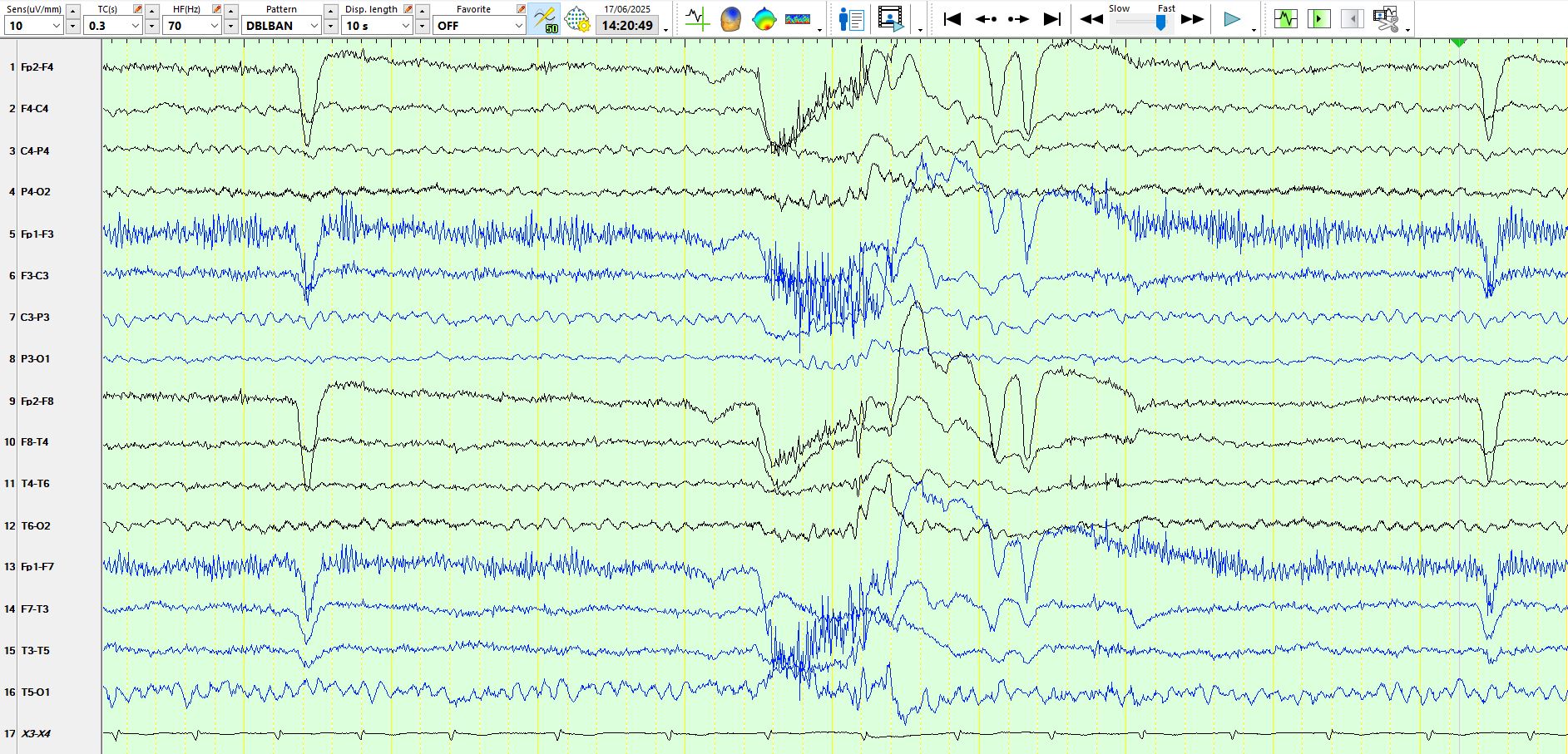The width and height of the screenshot is (1568, 754).
Task: Click the HF down arrow stepper
Action: tap(231, 27)
